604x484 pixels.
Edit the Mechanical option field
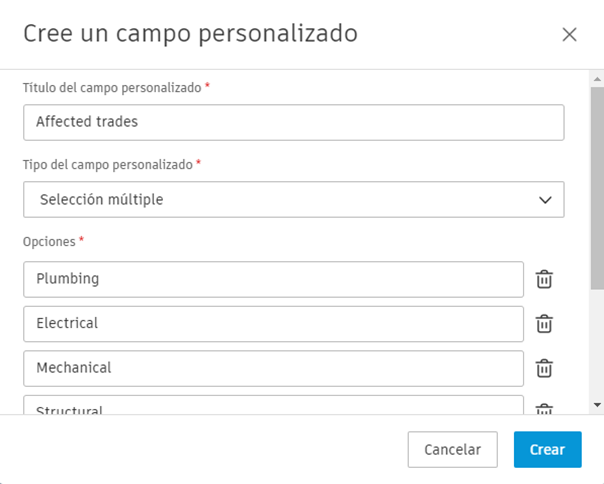[273, 368]
